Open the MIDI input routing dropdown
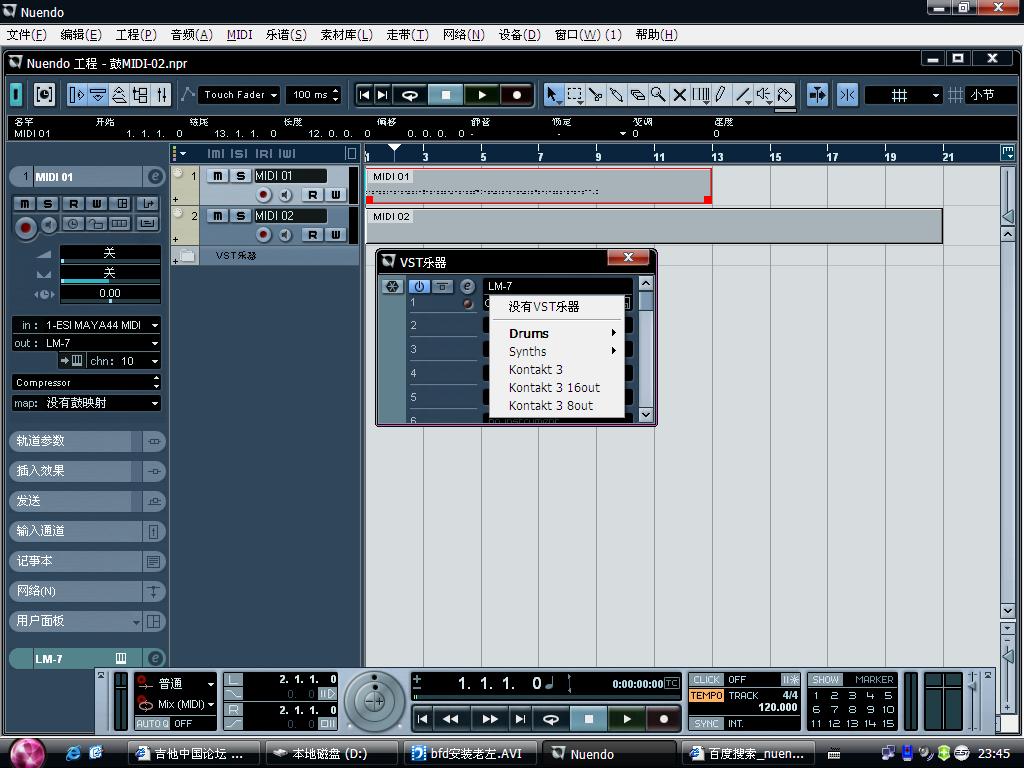Image resolution: width=1024 pixels, height=768 pixels. tap(86, 325)
